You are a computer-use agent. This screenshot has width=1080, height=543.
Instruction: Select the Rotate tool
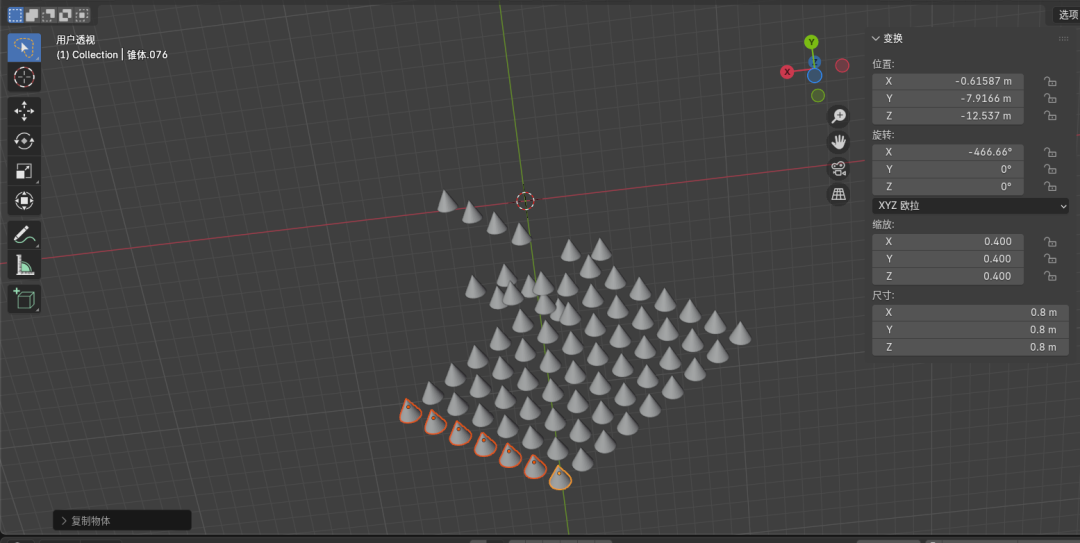pyautogui.click(x=24, y=141)
